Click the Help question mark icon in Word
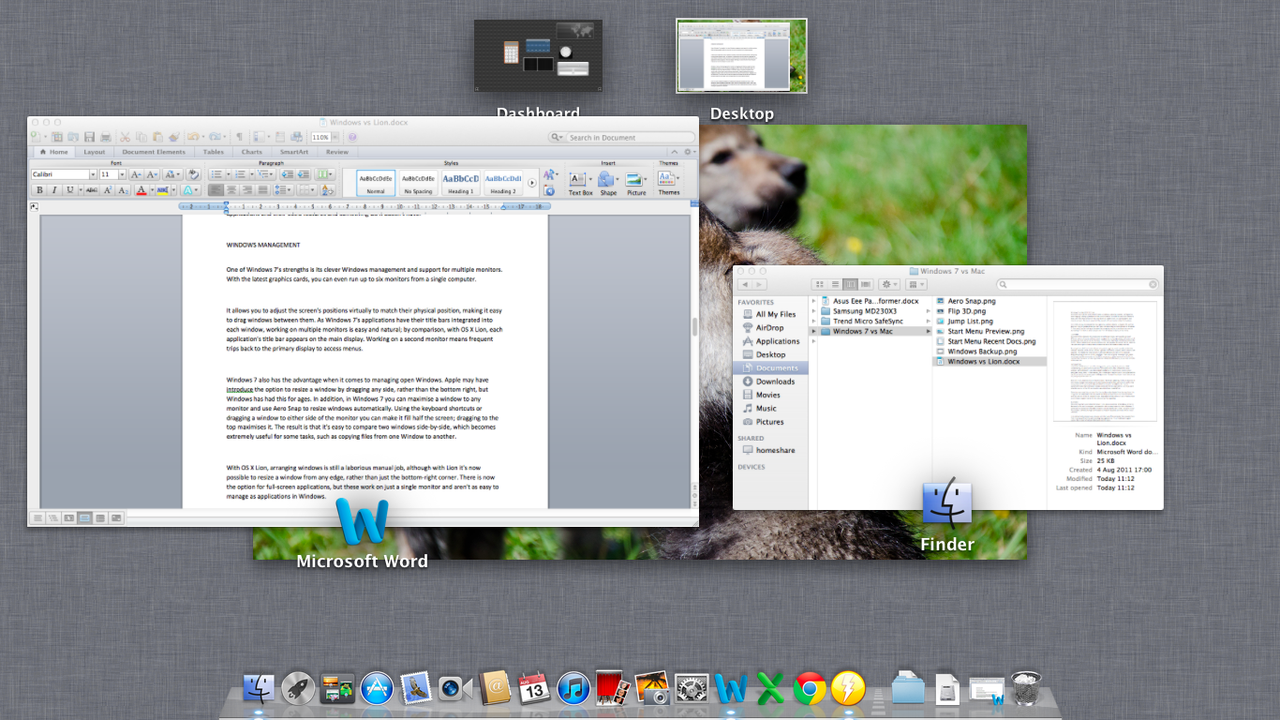 pos(352,137)
